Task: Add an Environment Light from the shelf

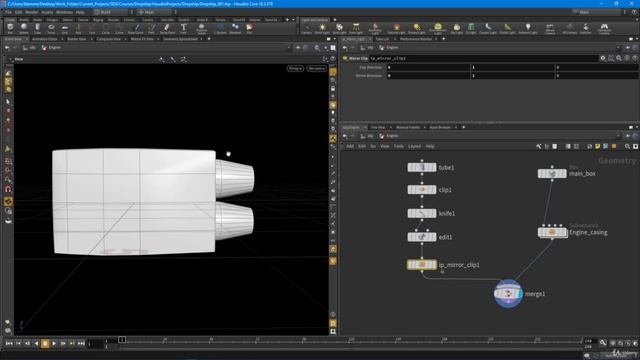Action: click(x=438, y=28)
